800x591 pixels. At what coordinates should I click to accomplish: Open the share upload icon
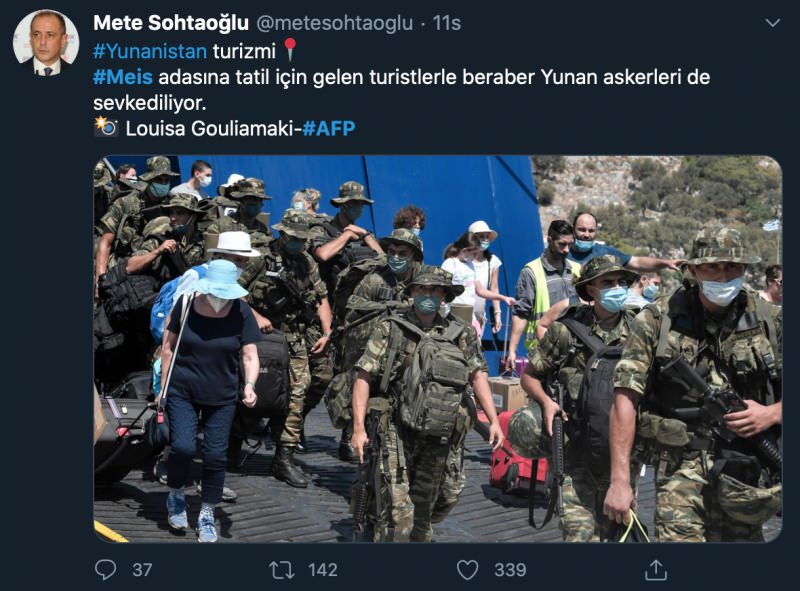coord(656,570)
